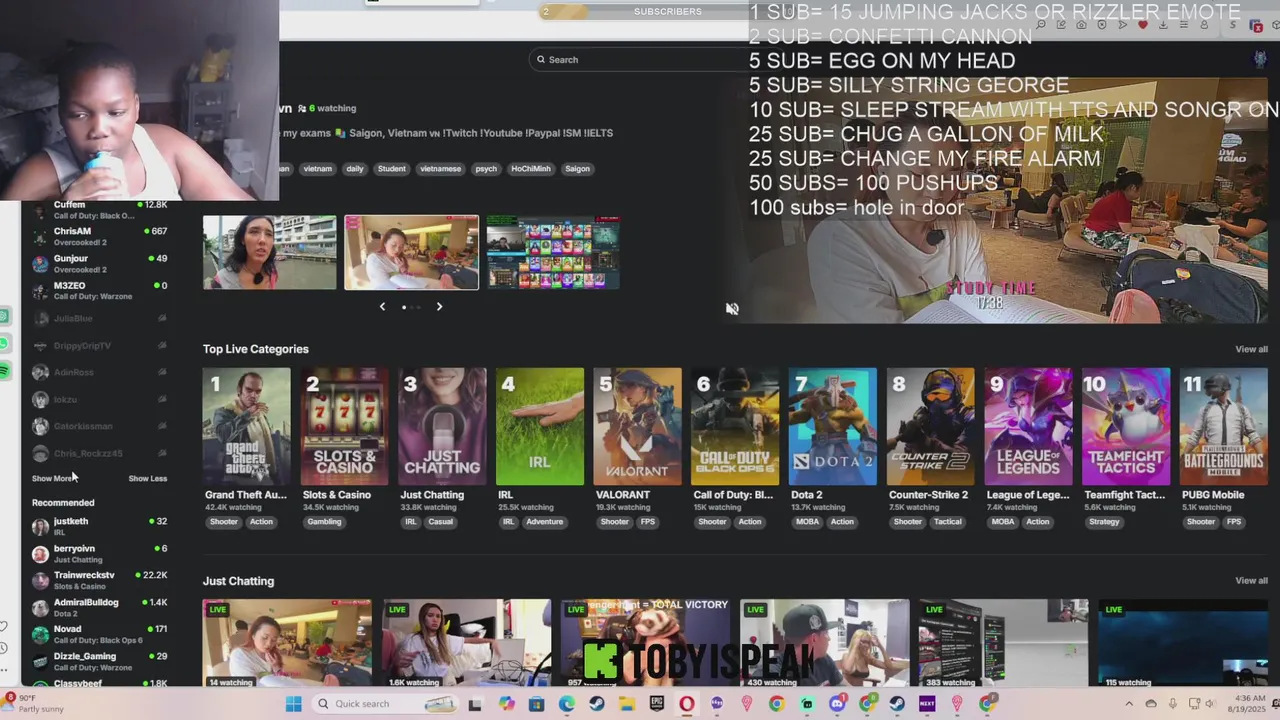Select the vietnamese stream tag

(440, 168)
